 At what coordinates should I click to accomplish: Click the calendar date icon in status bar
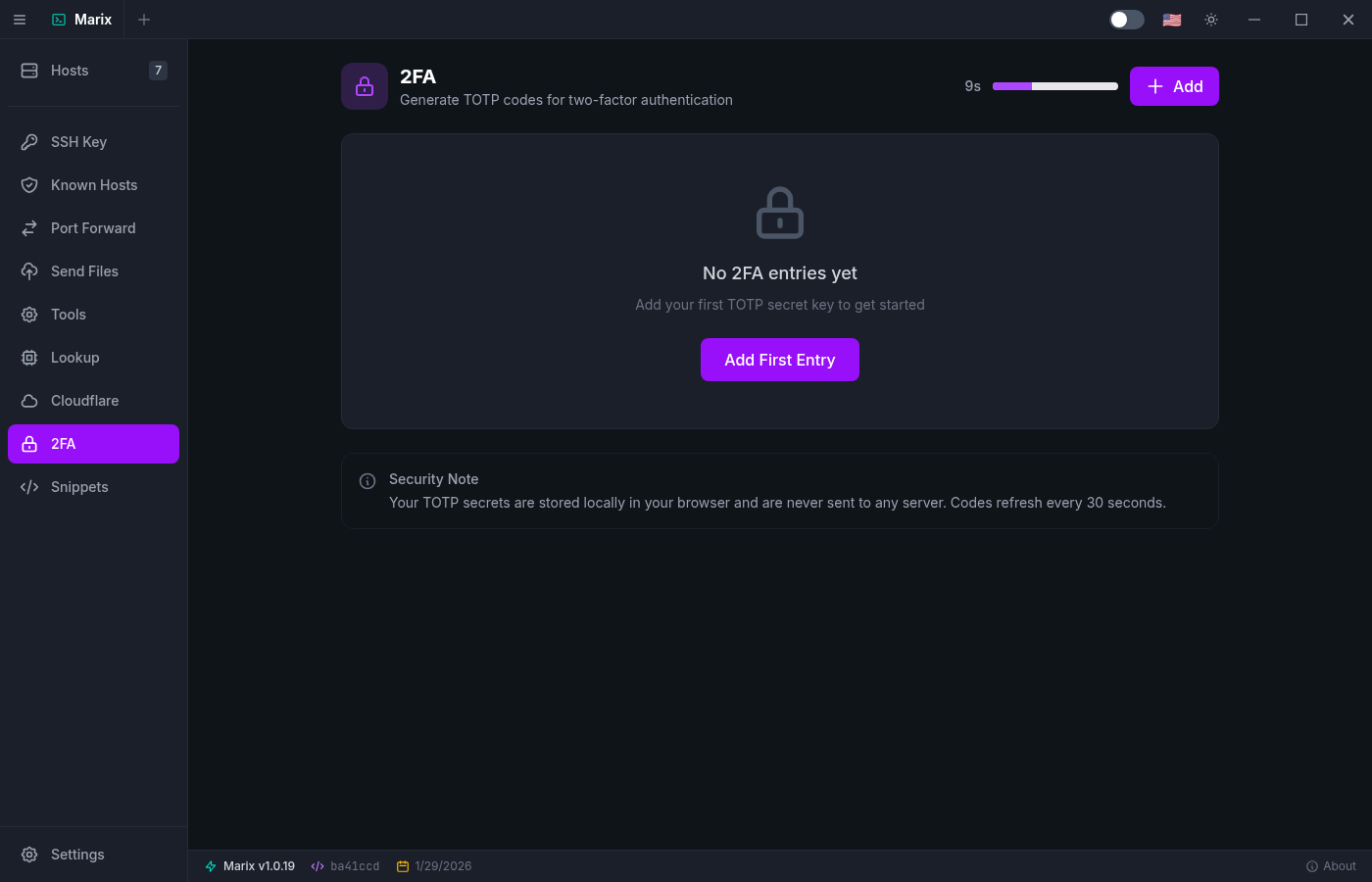[x=403, y=866]
